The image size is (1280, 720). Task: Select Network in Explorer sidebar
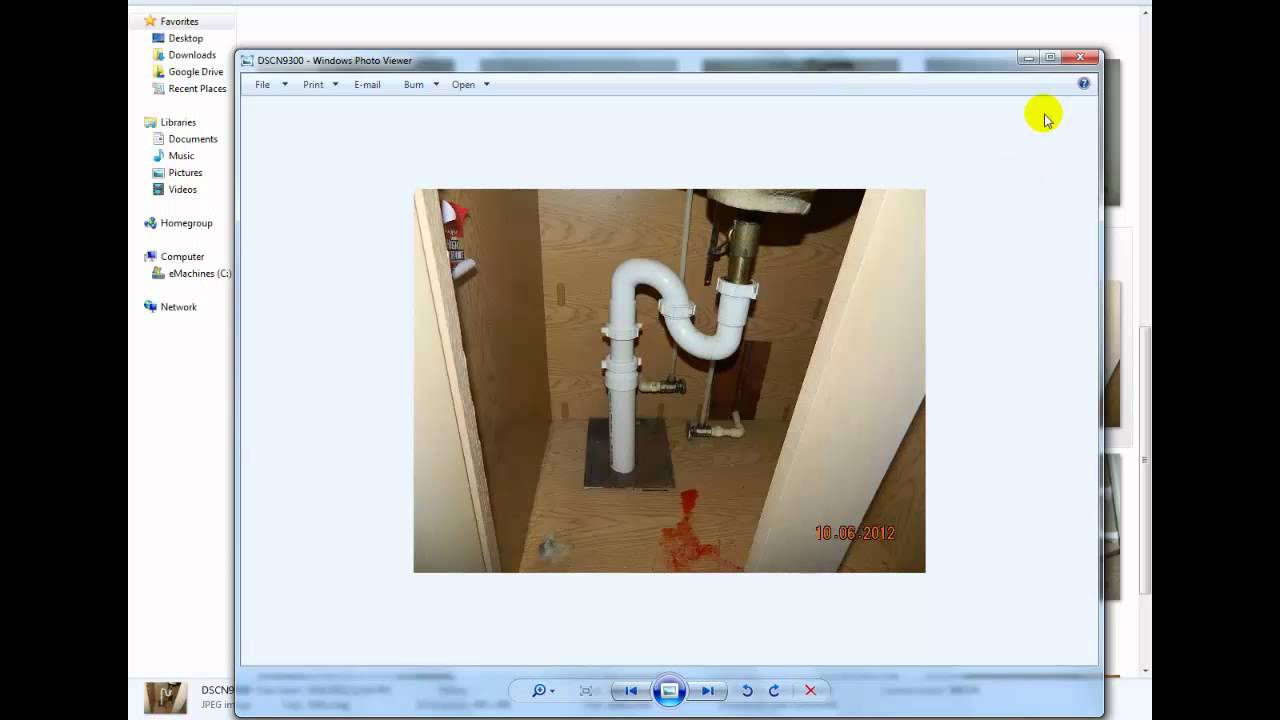178,307
